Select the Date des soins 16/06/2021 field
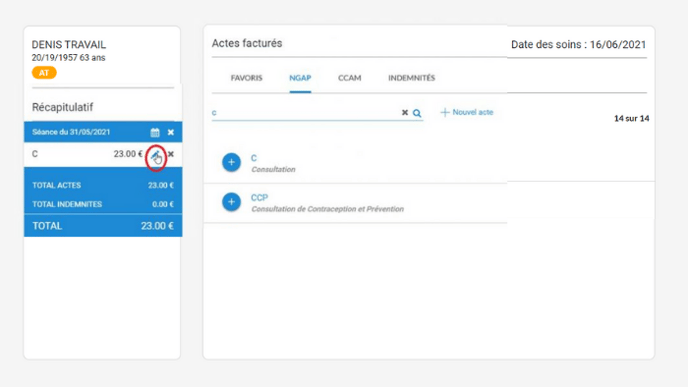 tap(578, 45)
